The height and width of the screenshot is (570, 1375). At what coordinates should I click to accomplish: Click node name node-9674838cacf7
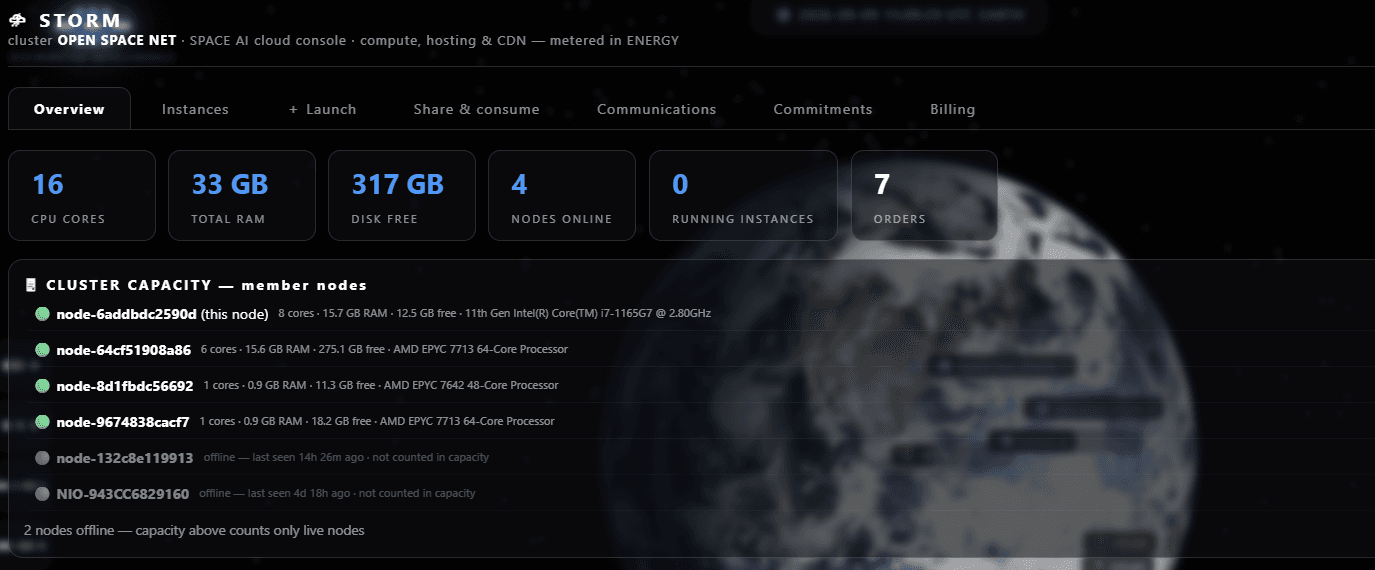pos(123,422)
